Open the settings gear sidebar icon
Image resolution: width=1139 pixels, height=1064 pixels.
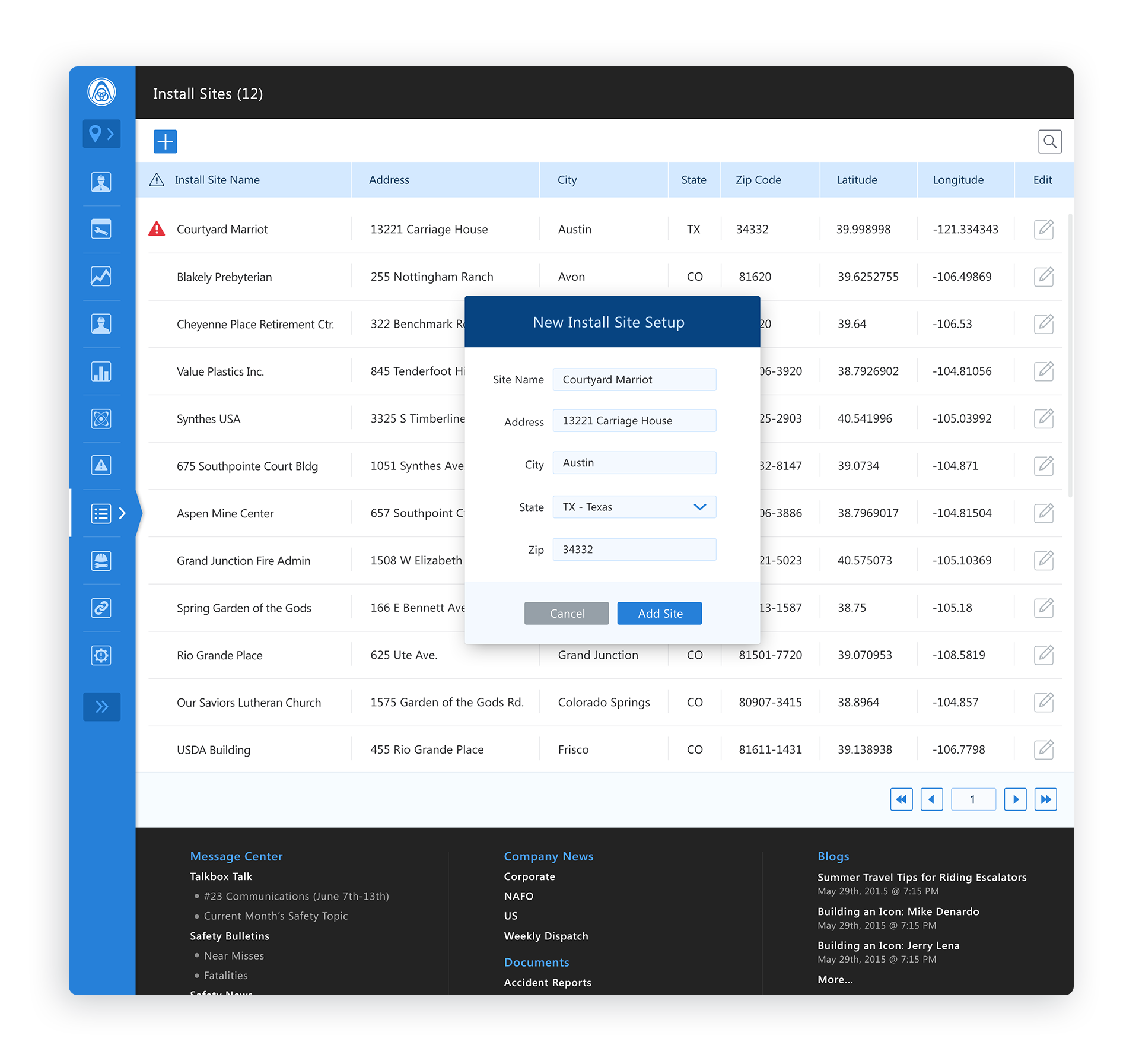101,656
